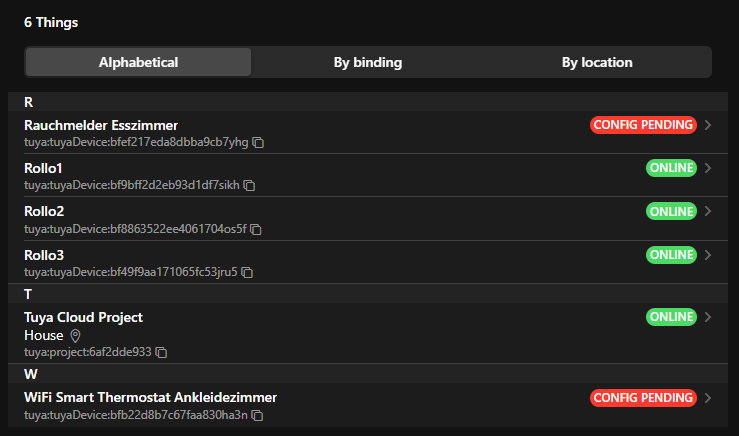The image size is (739, 436).
Task: Open Tuya Cloud Project via chevron
Action: click(708, 317)
